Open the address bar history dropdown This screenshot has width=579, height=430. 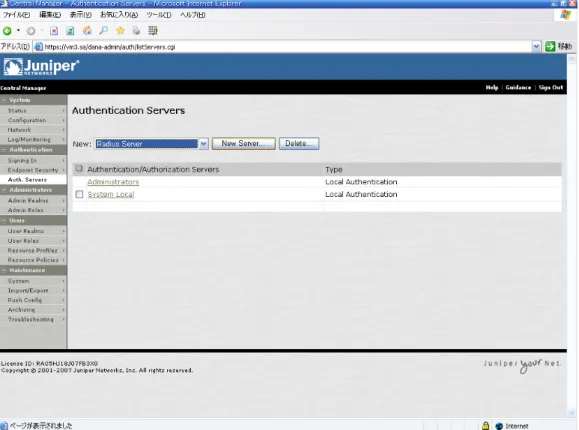[537, 47]
